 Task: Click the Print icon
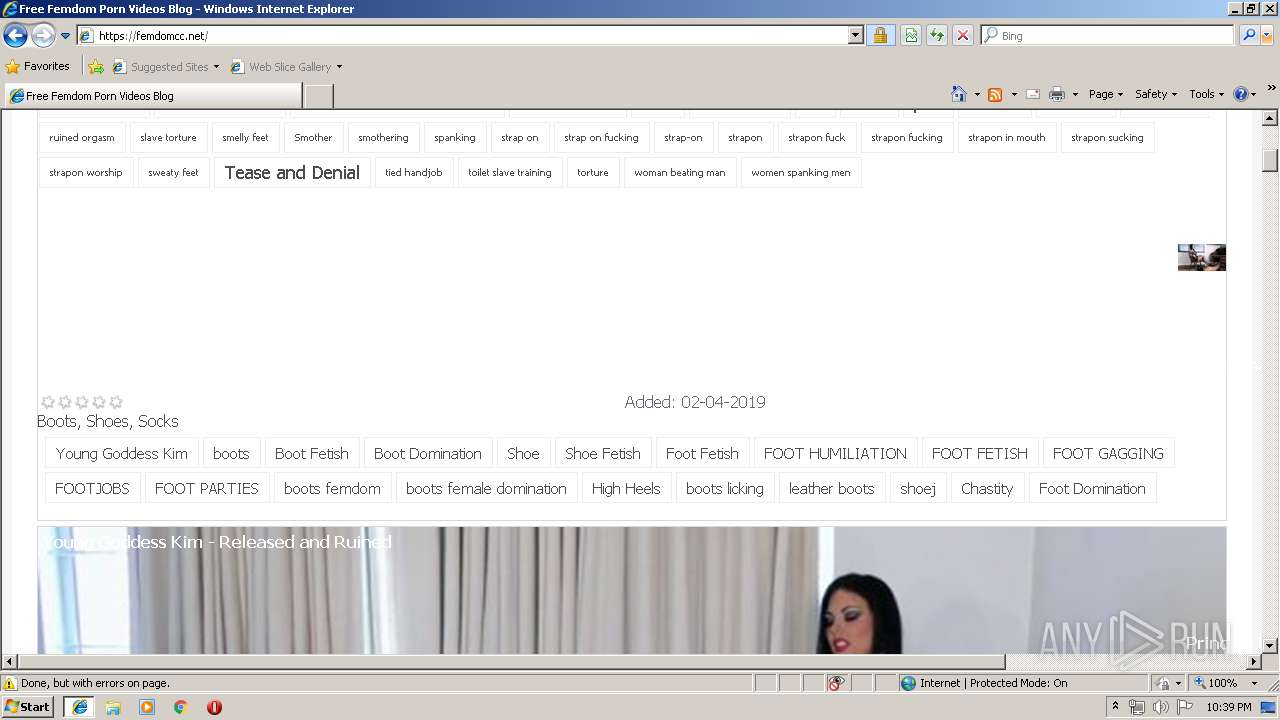(x=1056, y=94)
